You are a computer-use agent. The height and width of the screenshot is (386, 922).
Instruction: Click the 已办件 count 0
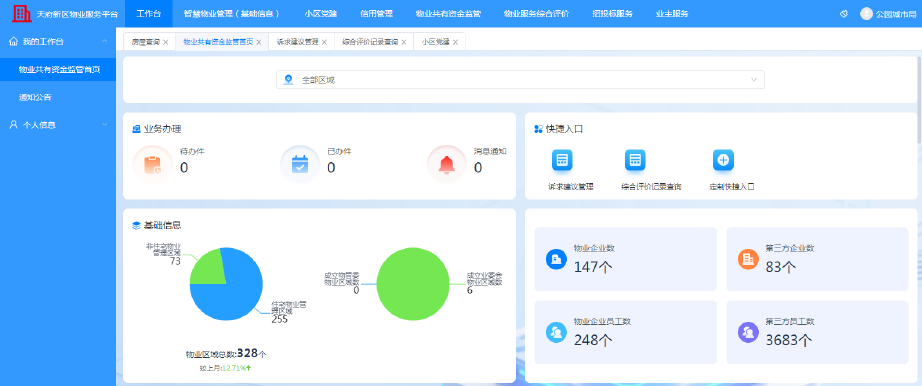click(x=331, y=168)
